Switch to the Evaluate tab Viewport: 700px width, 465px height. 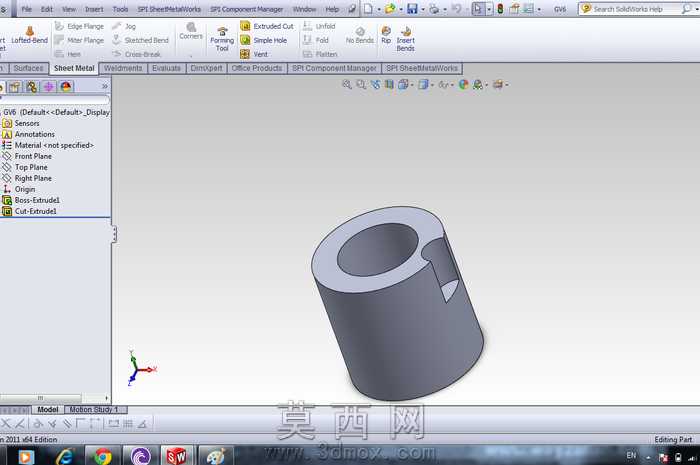tap(166, 68)
